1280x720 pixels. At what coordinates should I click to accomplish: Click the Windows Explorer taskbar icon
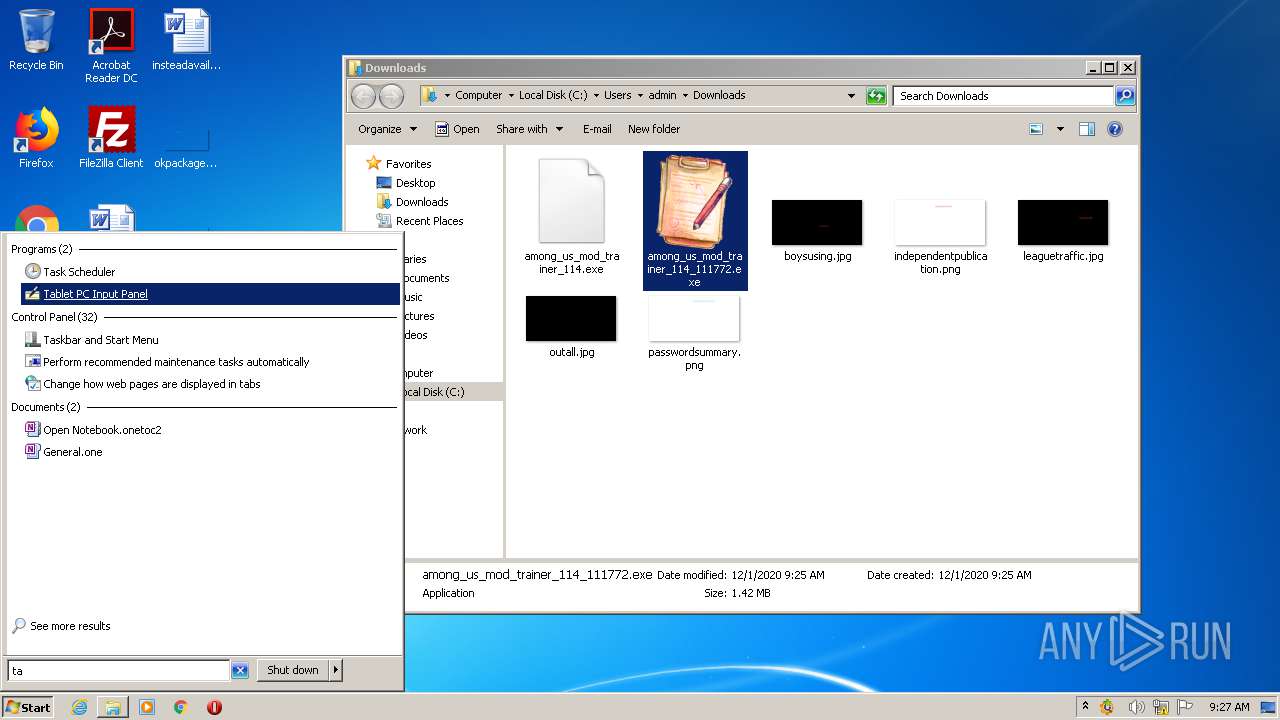pyautogui.click(x=113, y=707)
